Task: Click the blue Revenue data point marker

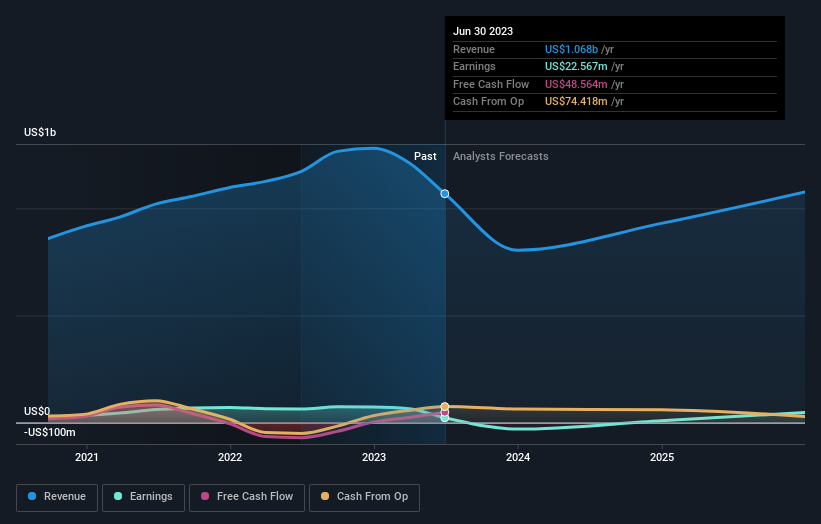Action: click(x=445, y=194)
